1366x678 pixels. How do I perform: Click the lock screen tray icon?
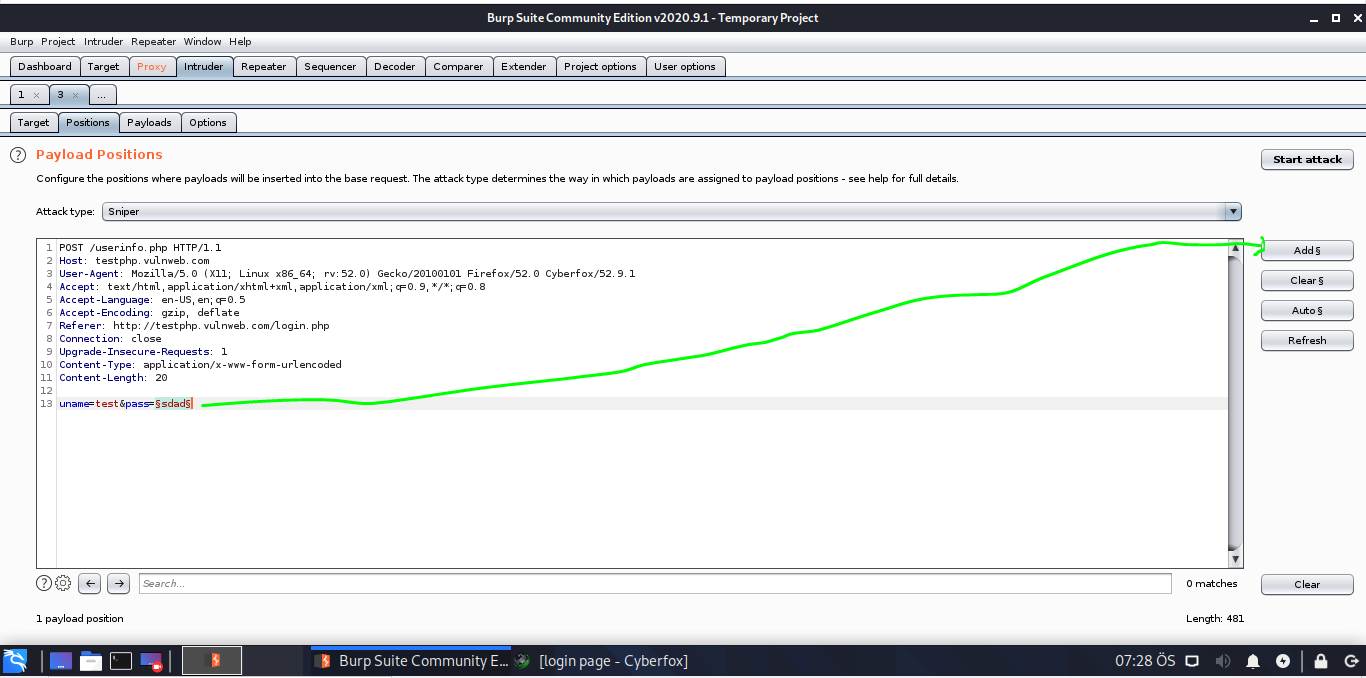(x=1321, y=661)
